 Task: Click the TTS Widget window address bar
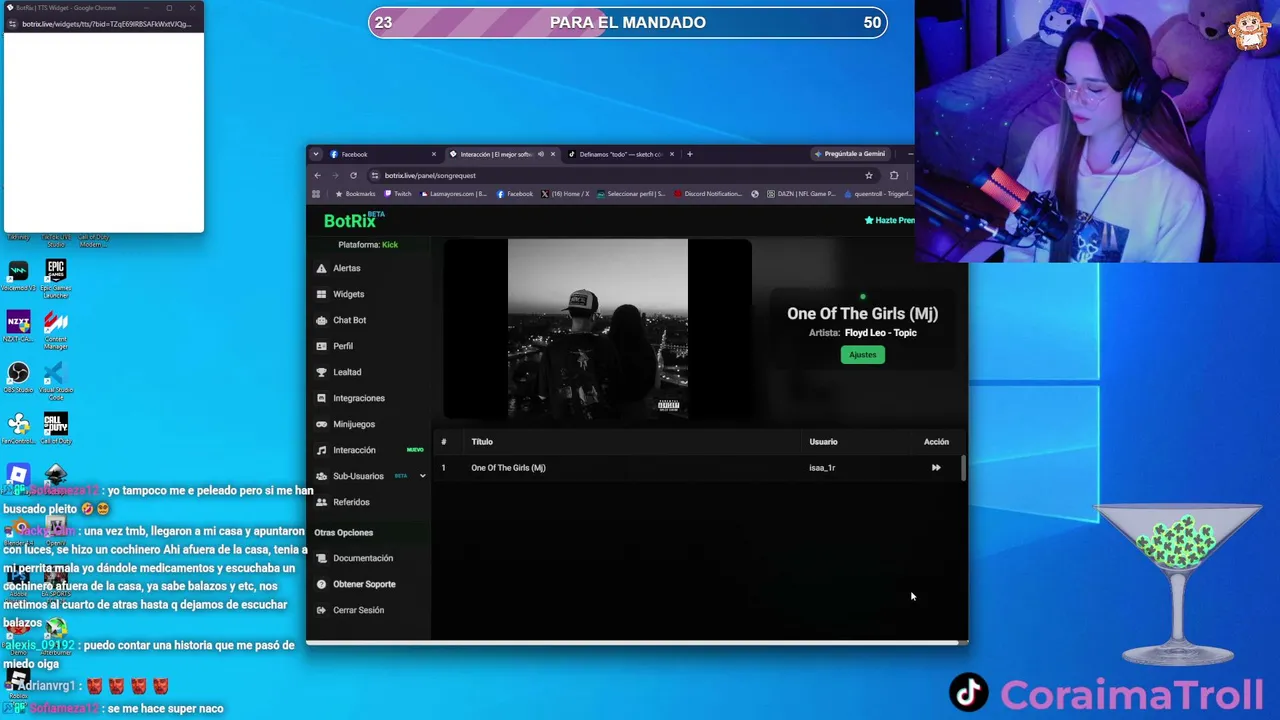107,24
